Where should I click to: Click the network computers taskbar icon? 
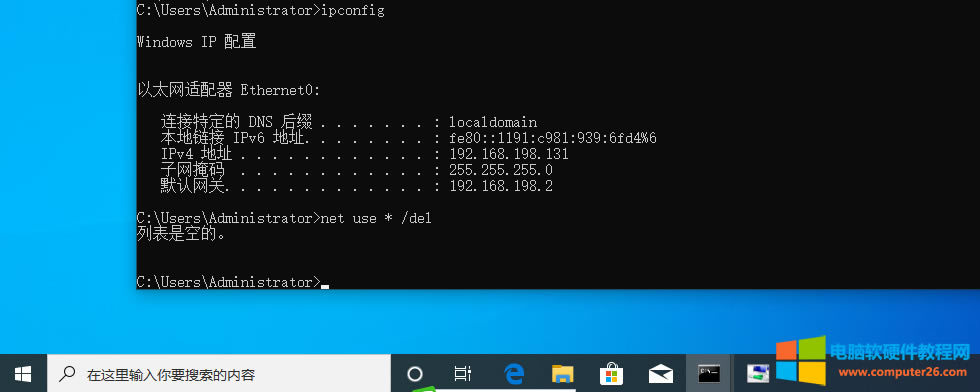click(758, 374)
